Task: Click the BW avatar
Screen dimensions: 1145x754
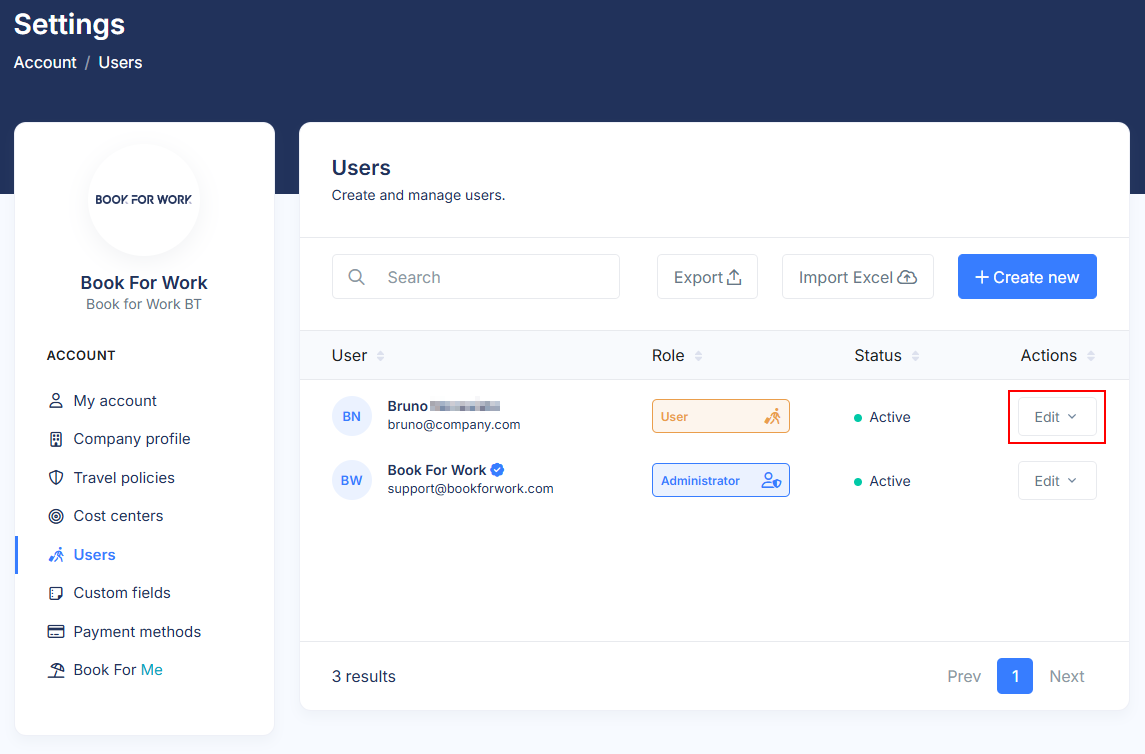Action: (x=352, y=480)
